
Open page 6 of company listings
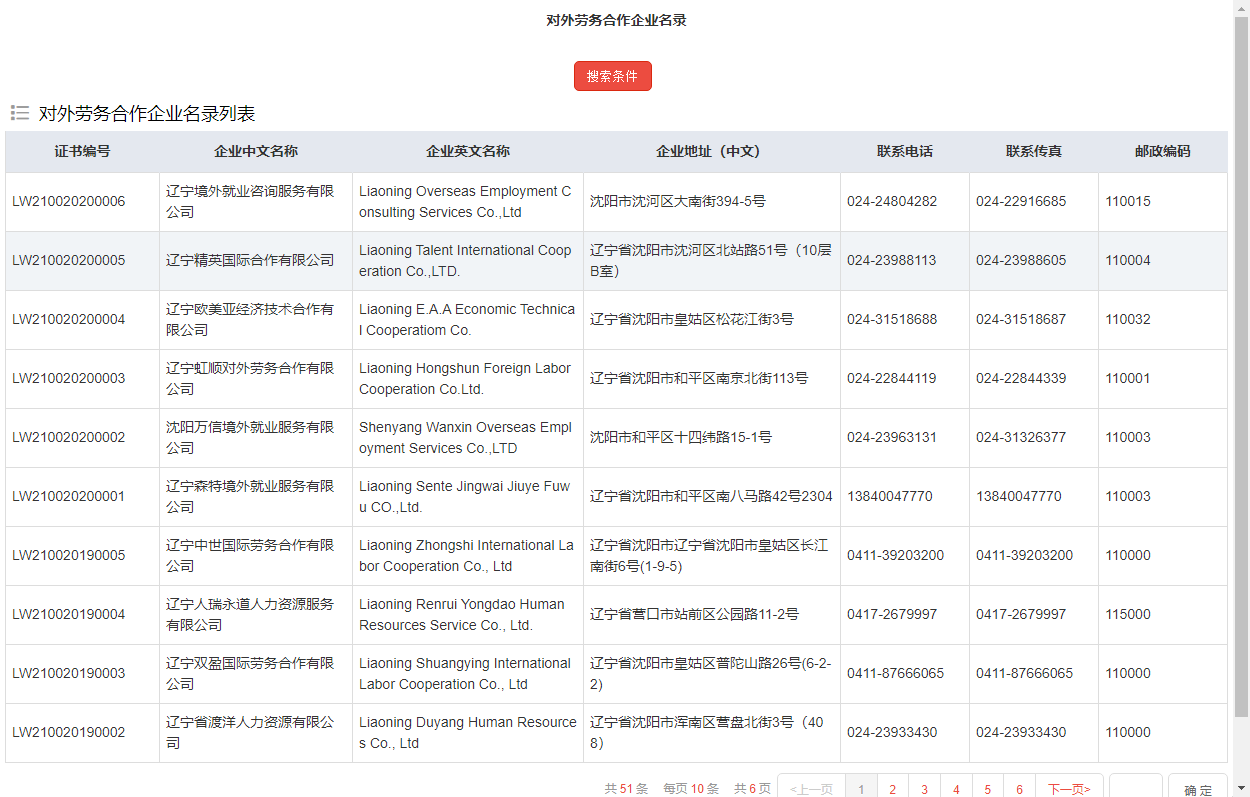point(1019,789)
